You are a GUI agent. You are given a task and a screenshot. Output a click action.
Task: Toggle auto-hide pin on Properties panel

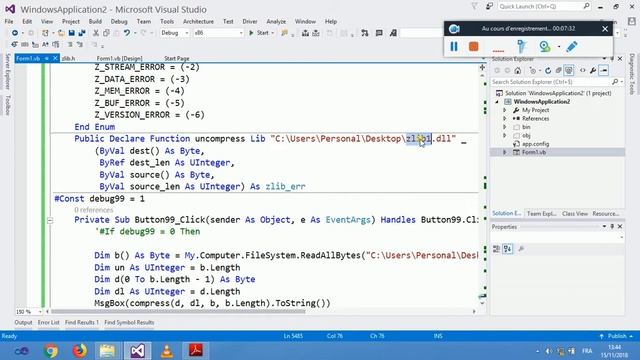[612, 227]
